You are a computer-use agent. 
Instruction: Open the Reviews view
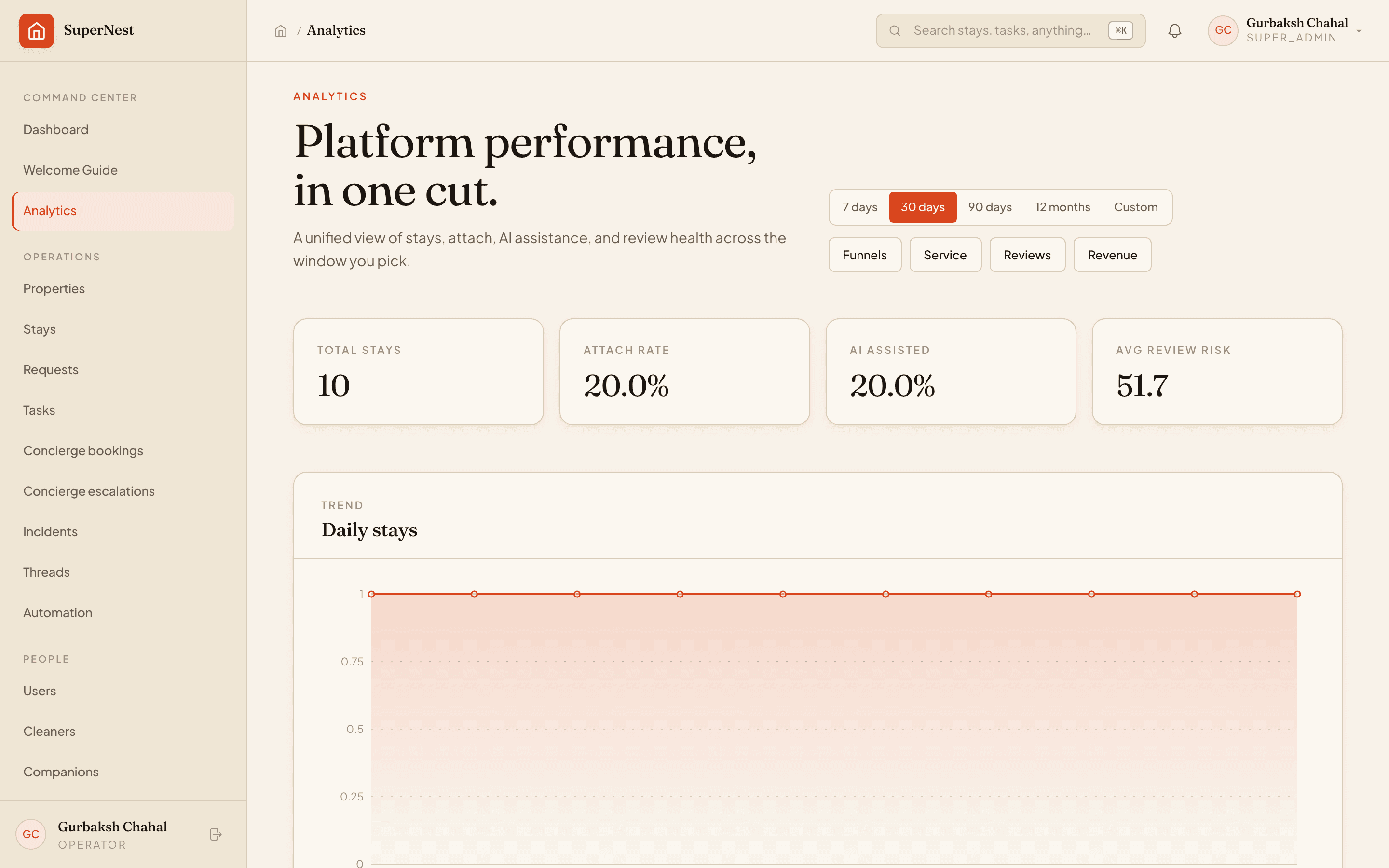click(x=1027, y=255)
